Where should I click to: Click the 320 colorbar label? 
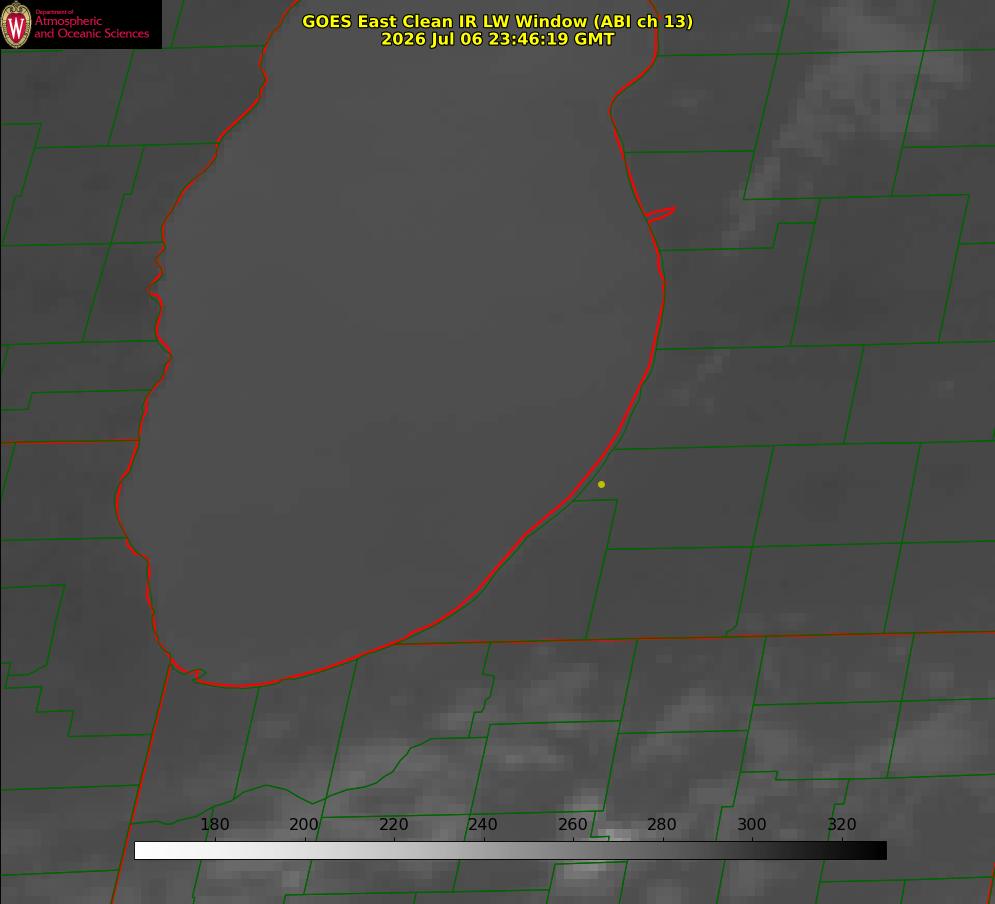click(x=842, y=824)
